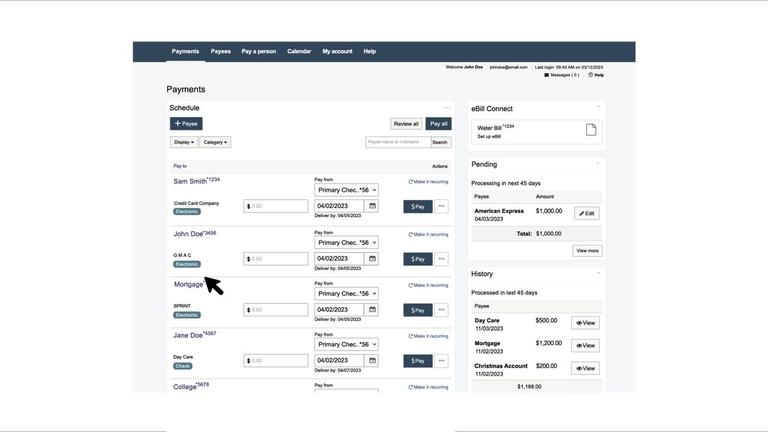Open Pay from account dropdown for John Doe

346,242
